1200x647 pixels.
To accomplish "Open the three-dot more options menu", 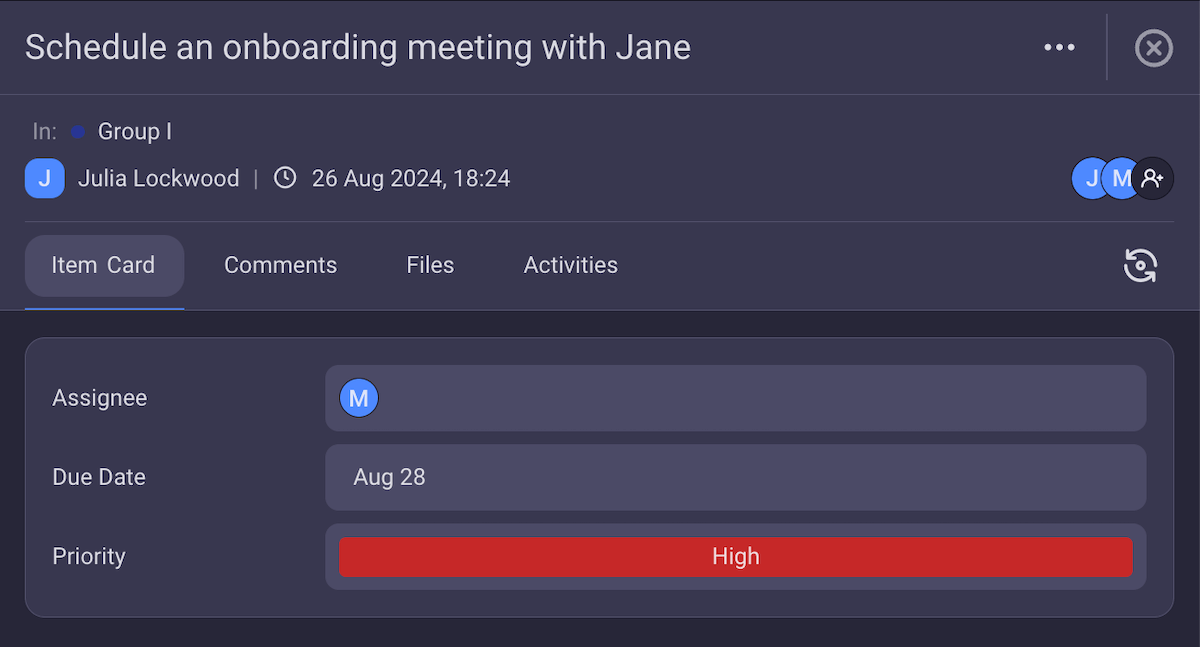I will tap(1059, 47).
